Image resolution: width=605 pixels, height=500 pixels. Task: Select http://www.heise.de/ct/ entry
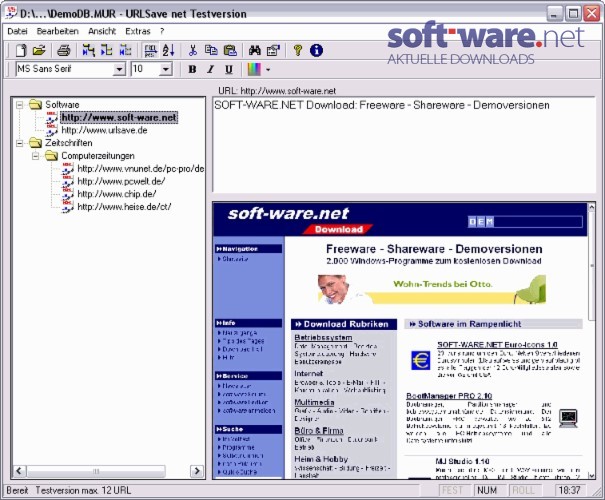coord(124,207)
